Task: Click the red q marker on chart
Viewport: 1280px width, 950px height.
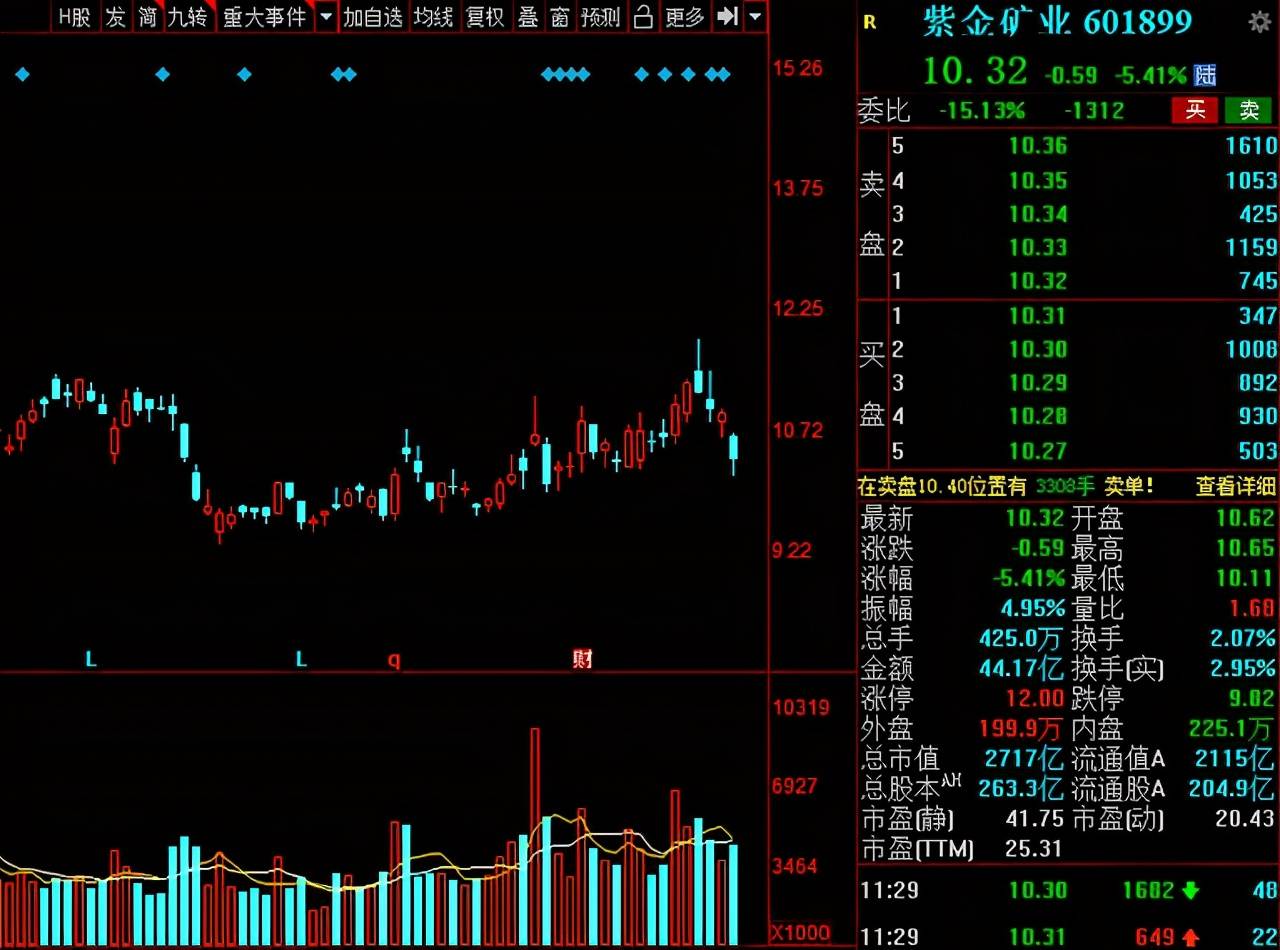Action: click(x=394, y=660)
